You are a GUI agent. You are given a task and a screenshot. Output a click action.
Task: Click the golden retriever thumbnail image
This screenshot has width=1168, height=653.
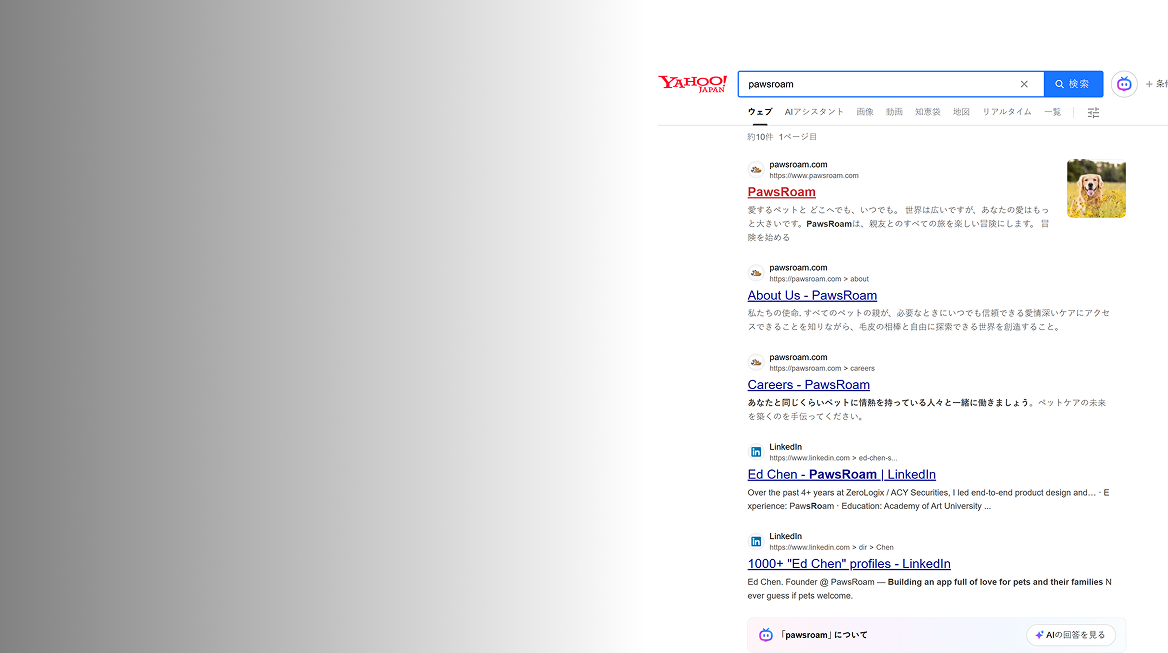click(x=1096, y=188)
